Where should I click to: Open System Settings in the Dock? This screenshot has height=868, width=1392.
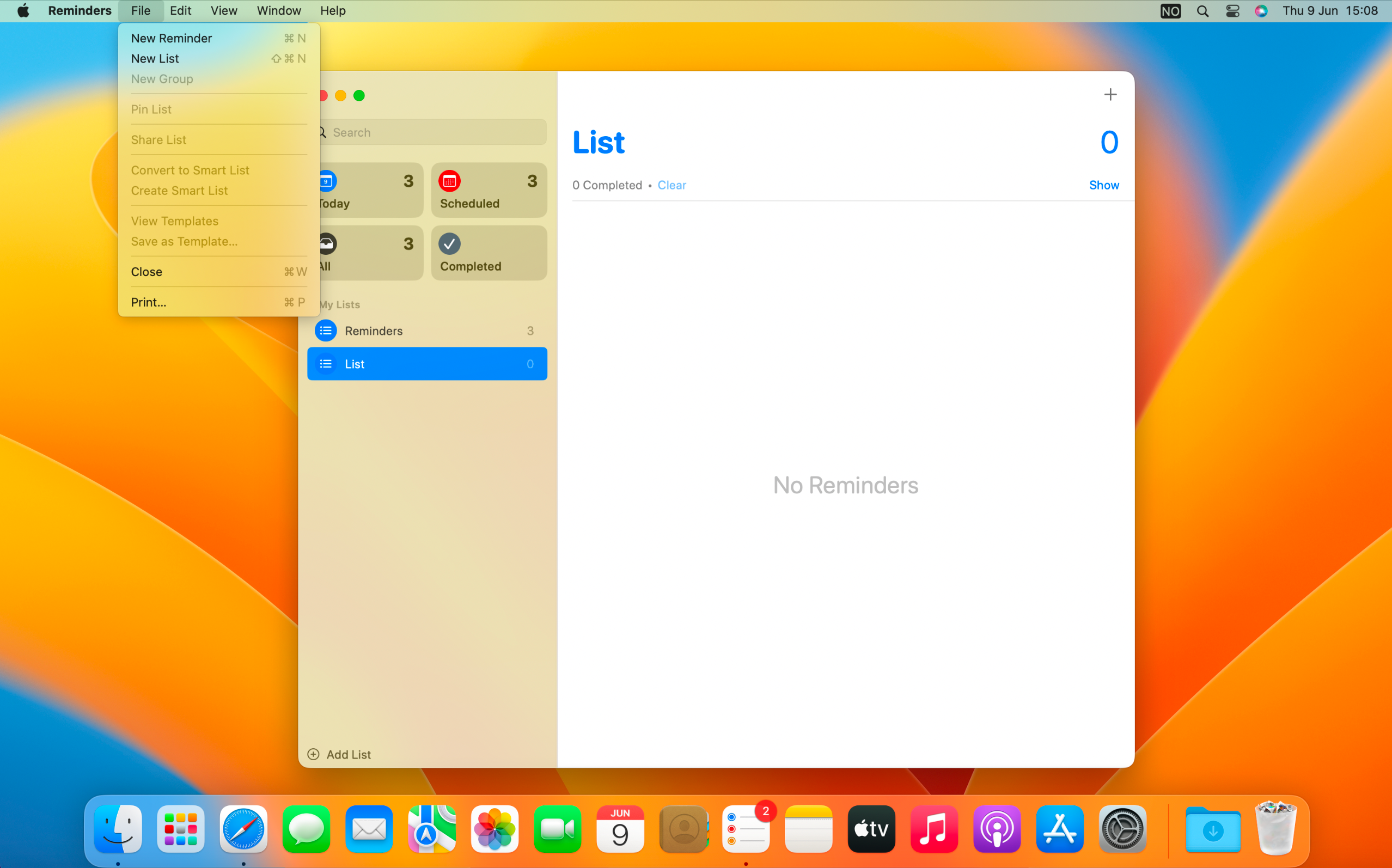click(1122, 829)
